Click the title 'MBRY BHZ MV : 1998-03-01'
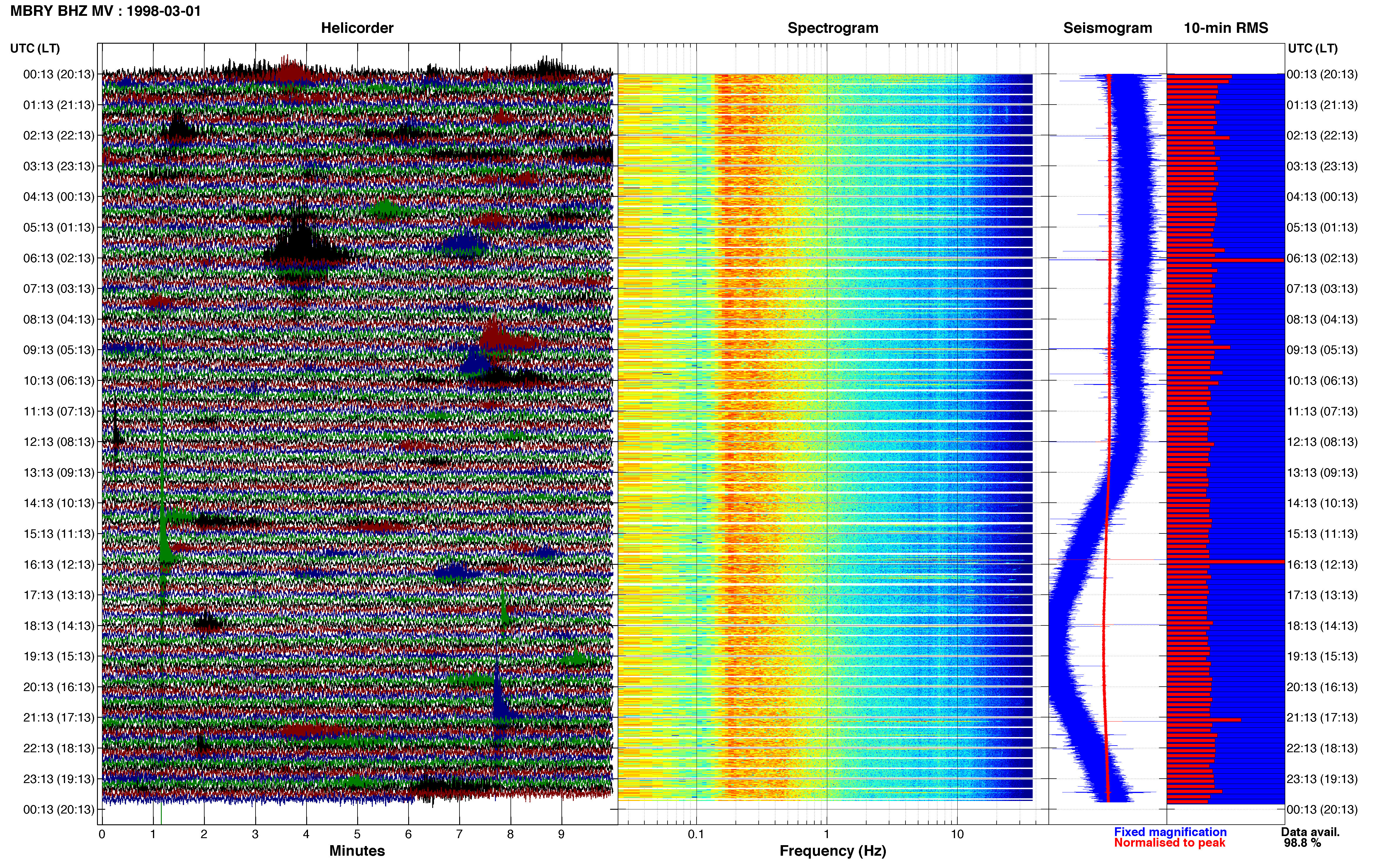Viewport: 1389px width, 868px height. pyautogui.click(x=106, y=11)
